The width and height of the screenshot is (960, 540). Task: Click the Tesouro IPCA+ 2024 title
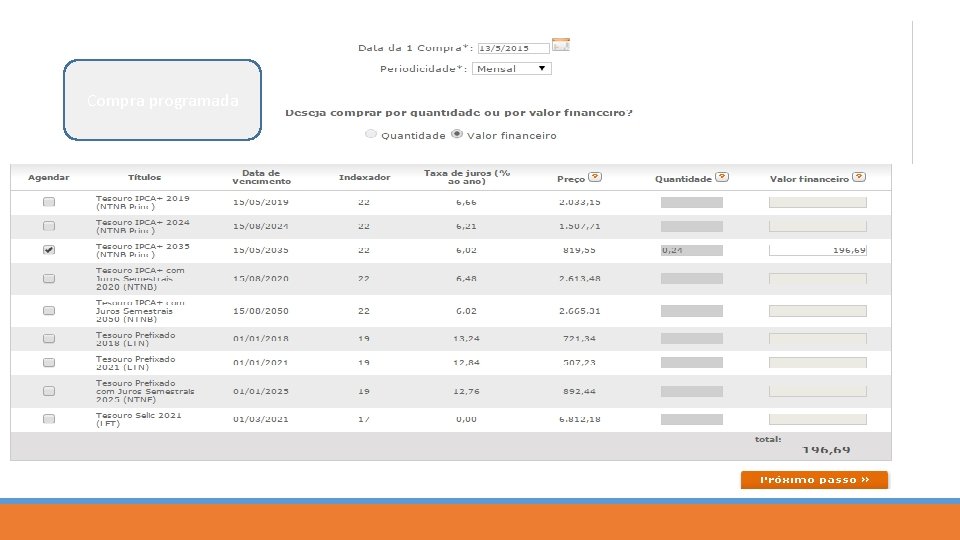point(143,227)
